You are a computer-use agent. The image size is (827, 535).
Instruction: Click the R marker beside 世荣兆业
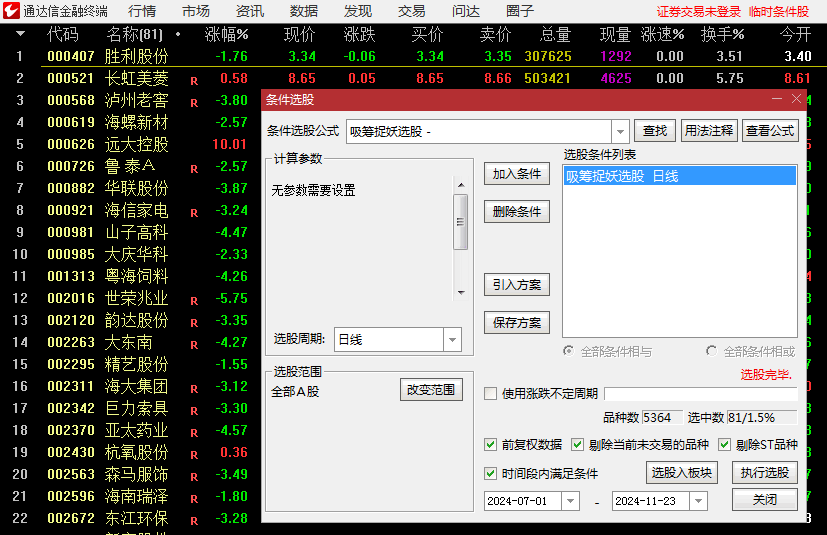point(194,301)
